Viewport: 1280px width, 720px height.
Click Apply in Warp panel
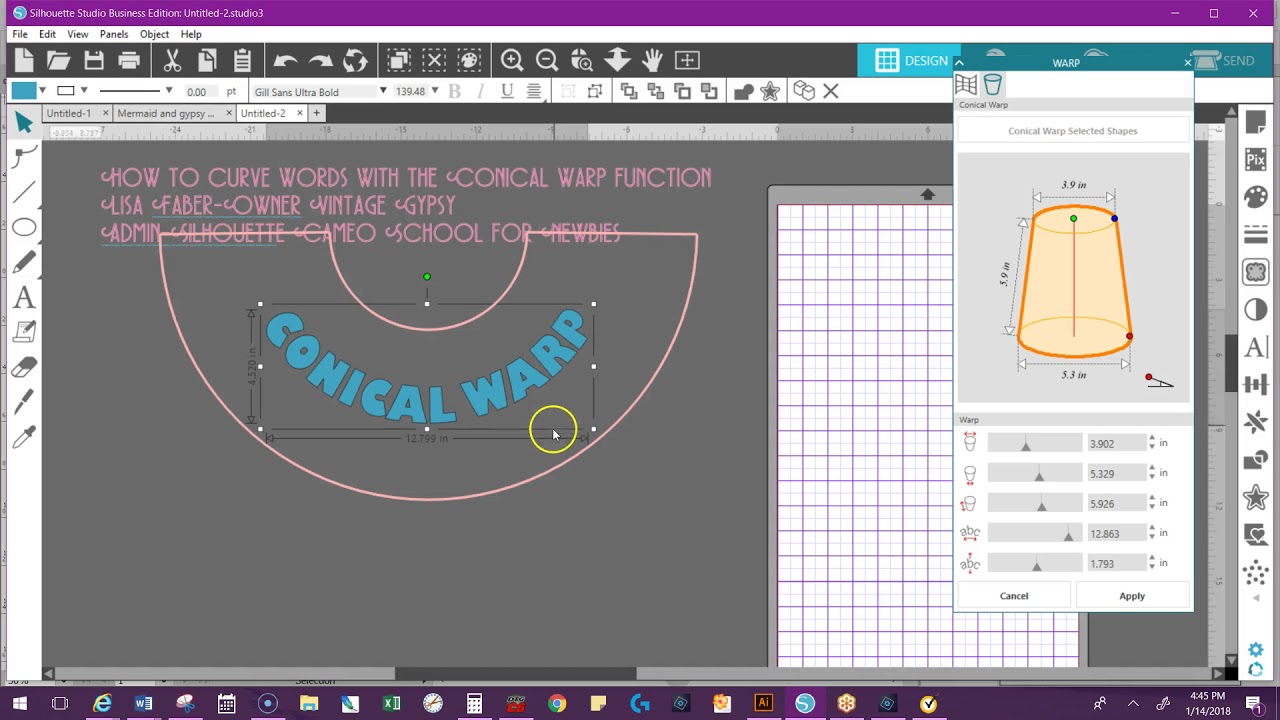(1132, 596)
